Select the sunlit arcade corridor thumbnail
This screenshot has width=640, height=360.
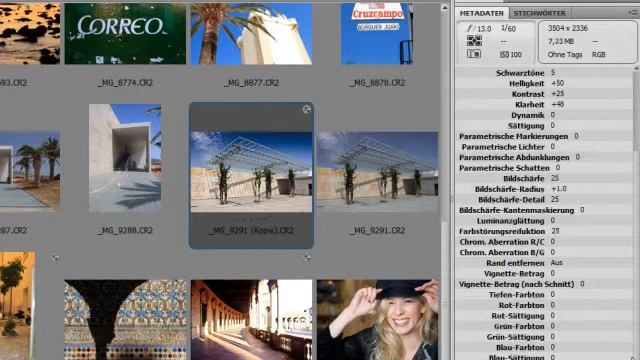click(x=251, y=320)
